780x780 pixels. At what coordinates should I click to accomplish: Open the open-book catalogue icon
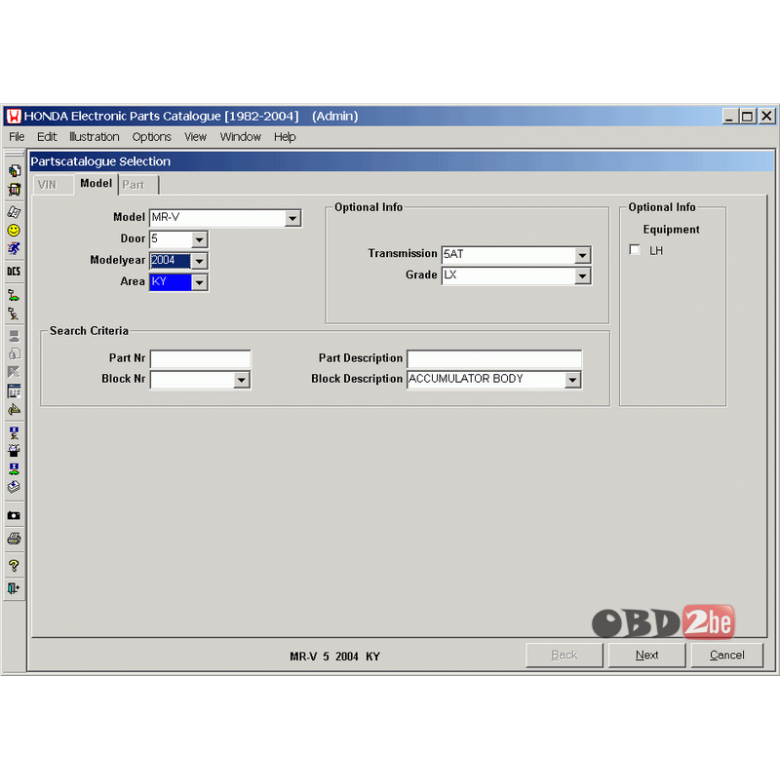coord(14,212)
